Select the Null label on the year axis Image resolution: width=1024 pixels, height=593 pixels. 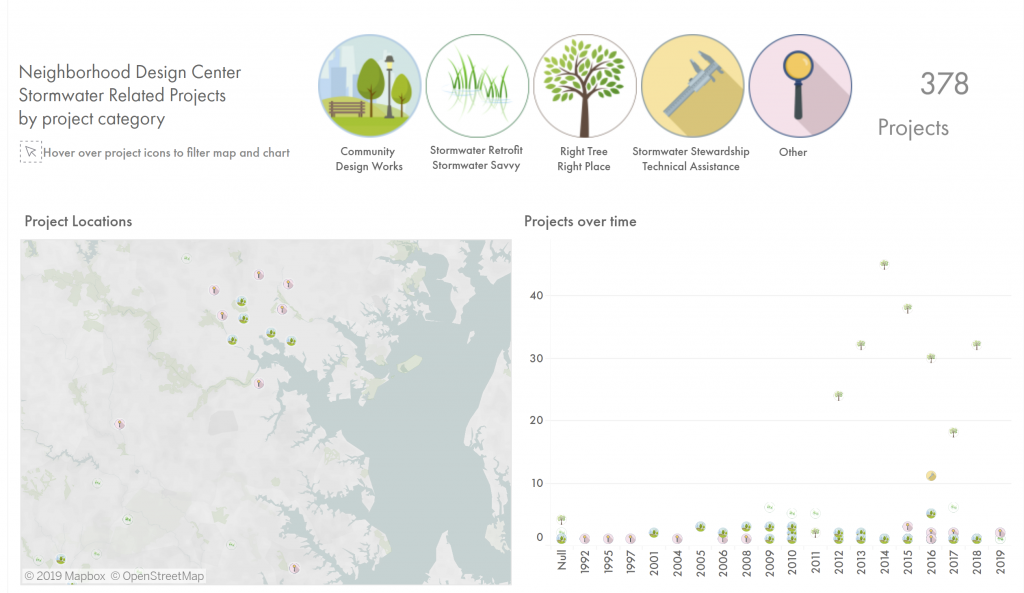pyautogui.click(x=562, y=558)
